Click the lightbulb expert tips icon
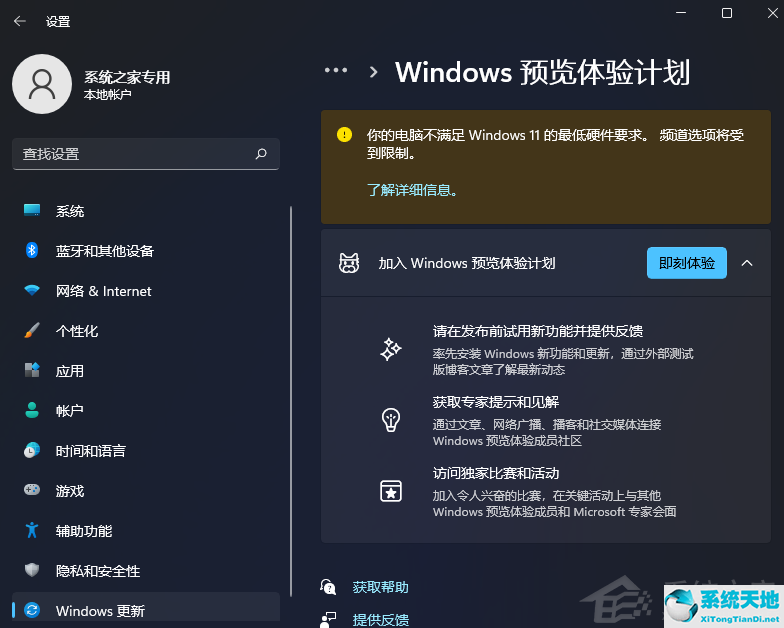The height and width of the screenshot is (628, 784). [x=391, y=420]
